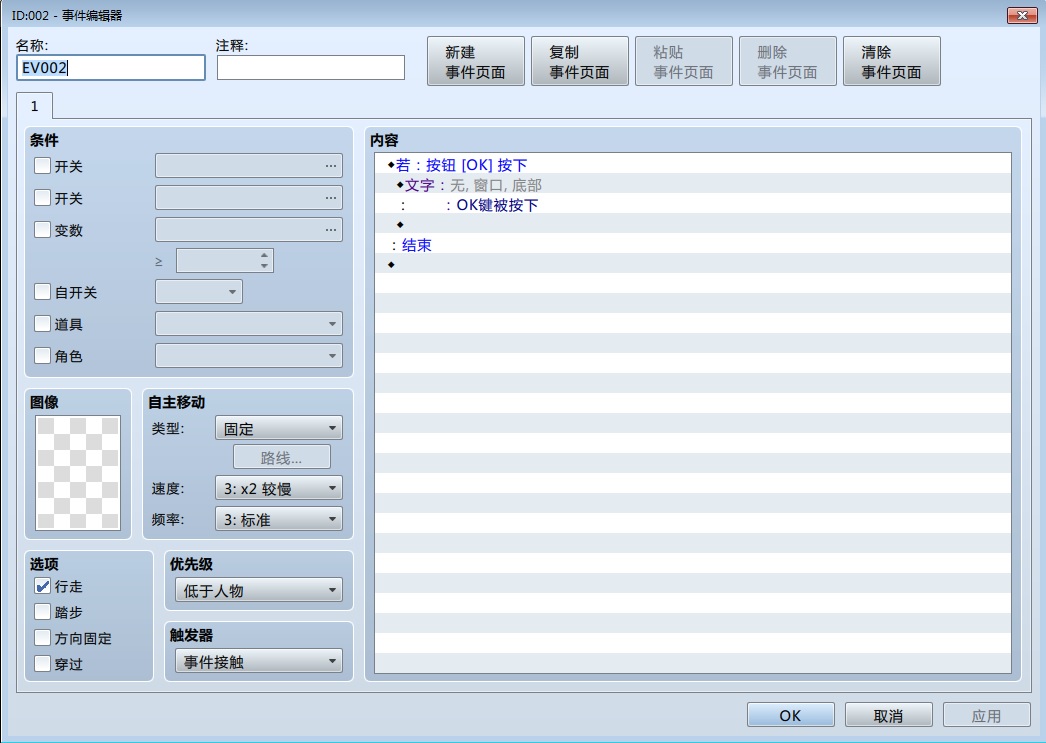Tick the 自开关 condition checkbox
Image resolution: width=1046 pixels, height=743 pixels.
click(42, 291)
